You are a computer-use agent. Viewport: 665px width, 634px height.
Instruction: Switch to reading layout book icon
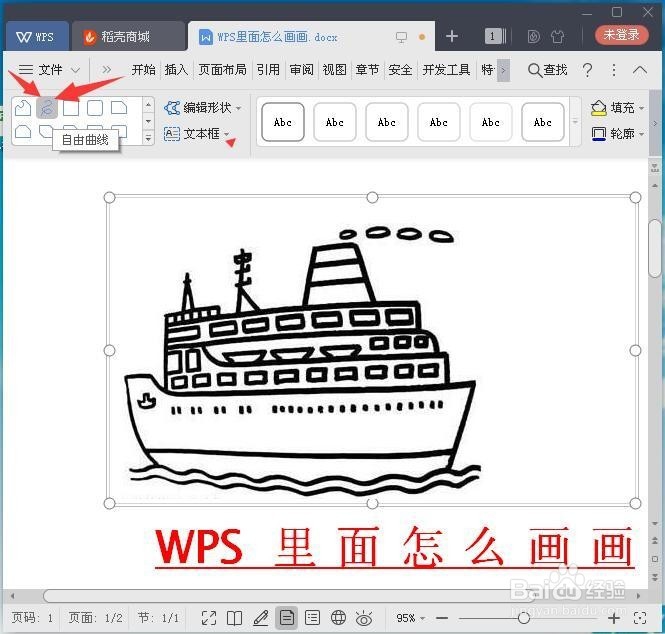click(235, 618)
